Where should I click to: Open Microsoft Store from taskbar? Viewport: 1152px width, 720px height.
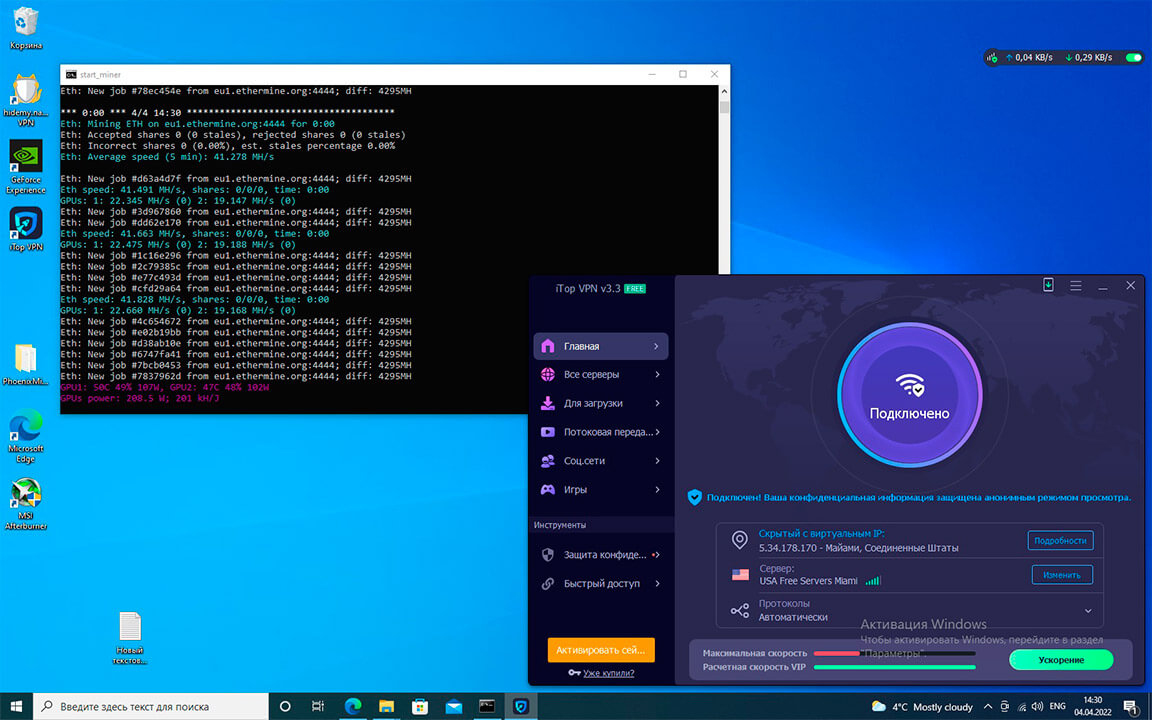tap(420, 707)
